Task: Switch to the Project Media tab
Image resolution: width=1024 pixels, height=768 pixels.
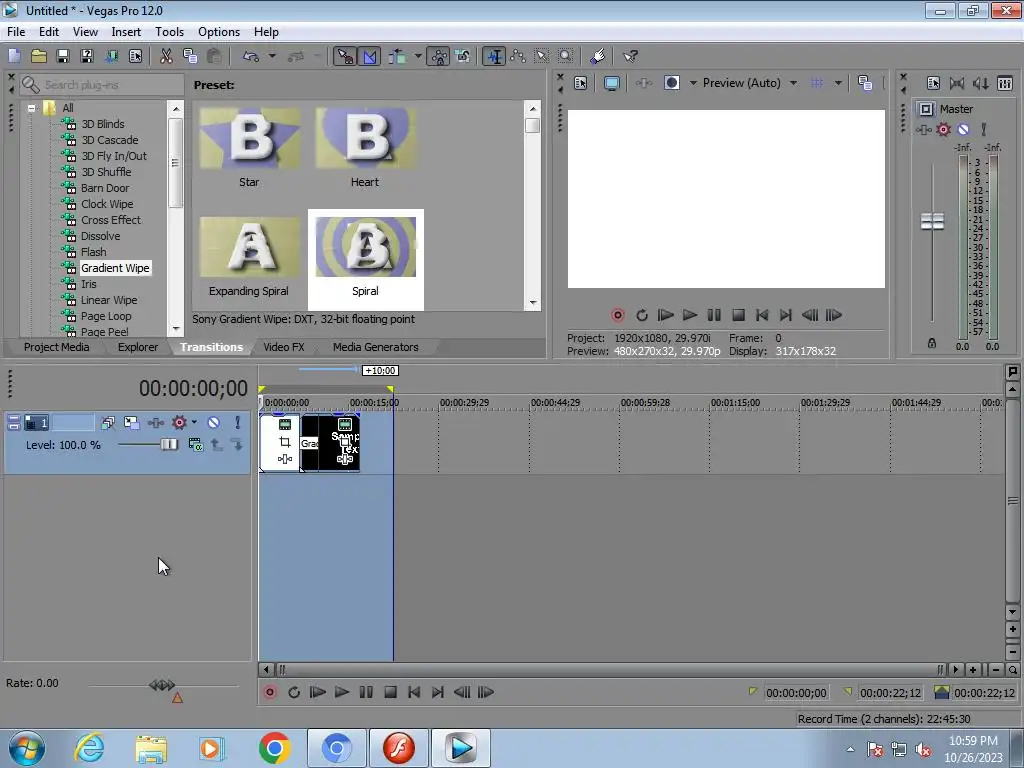Action: coord(56,347)
